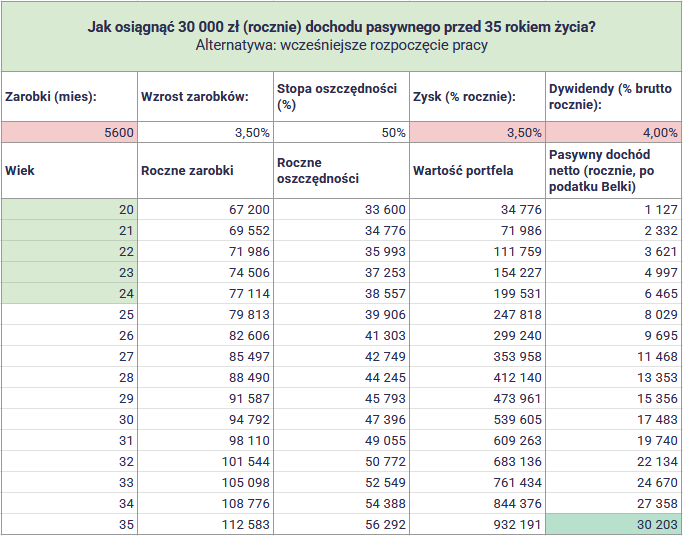
Task: Select the age 35 row cell
Action: click(69, 524)
